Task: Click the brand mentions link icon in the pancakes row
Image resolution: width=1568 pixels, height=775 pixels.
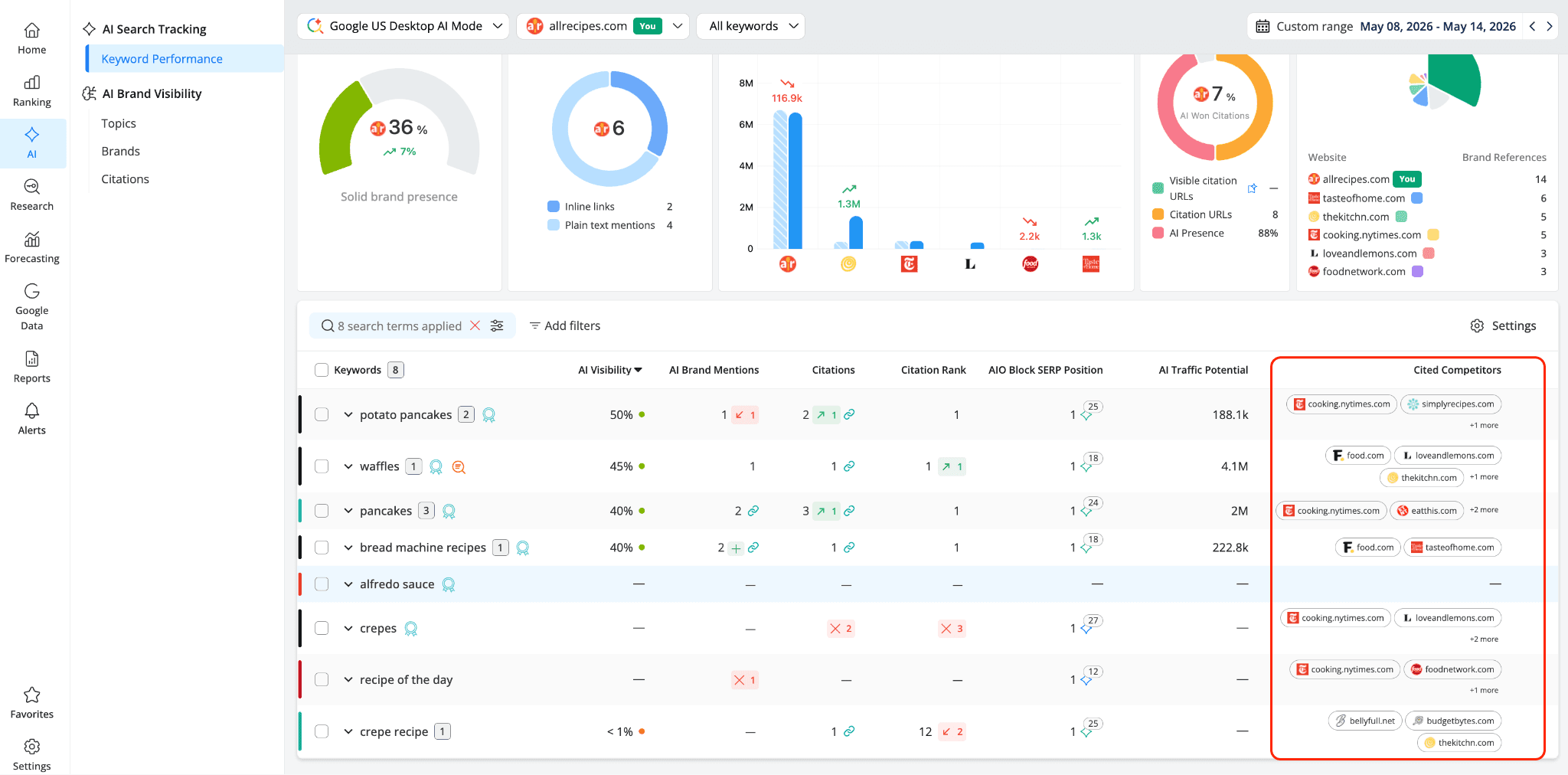Action: [x=753, y=511]
